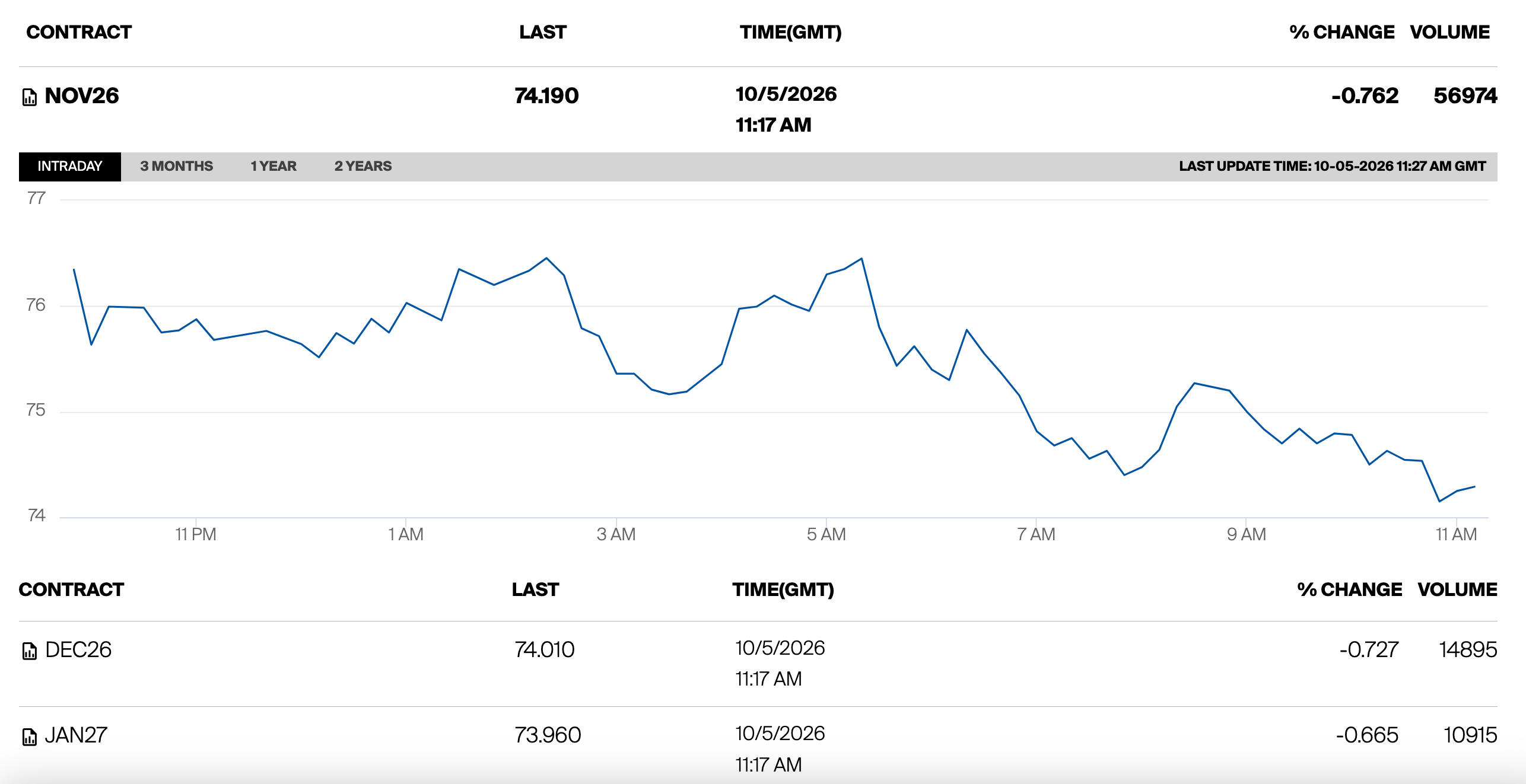Click the chart icon beside NOV26
The image size is (1526, 784).
pos(29,97)
